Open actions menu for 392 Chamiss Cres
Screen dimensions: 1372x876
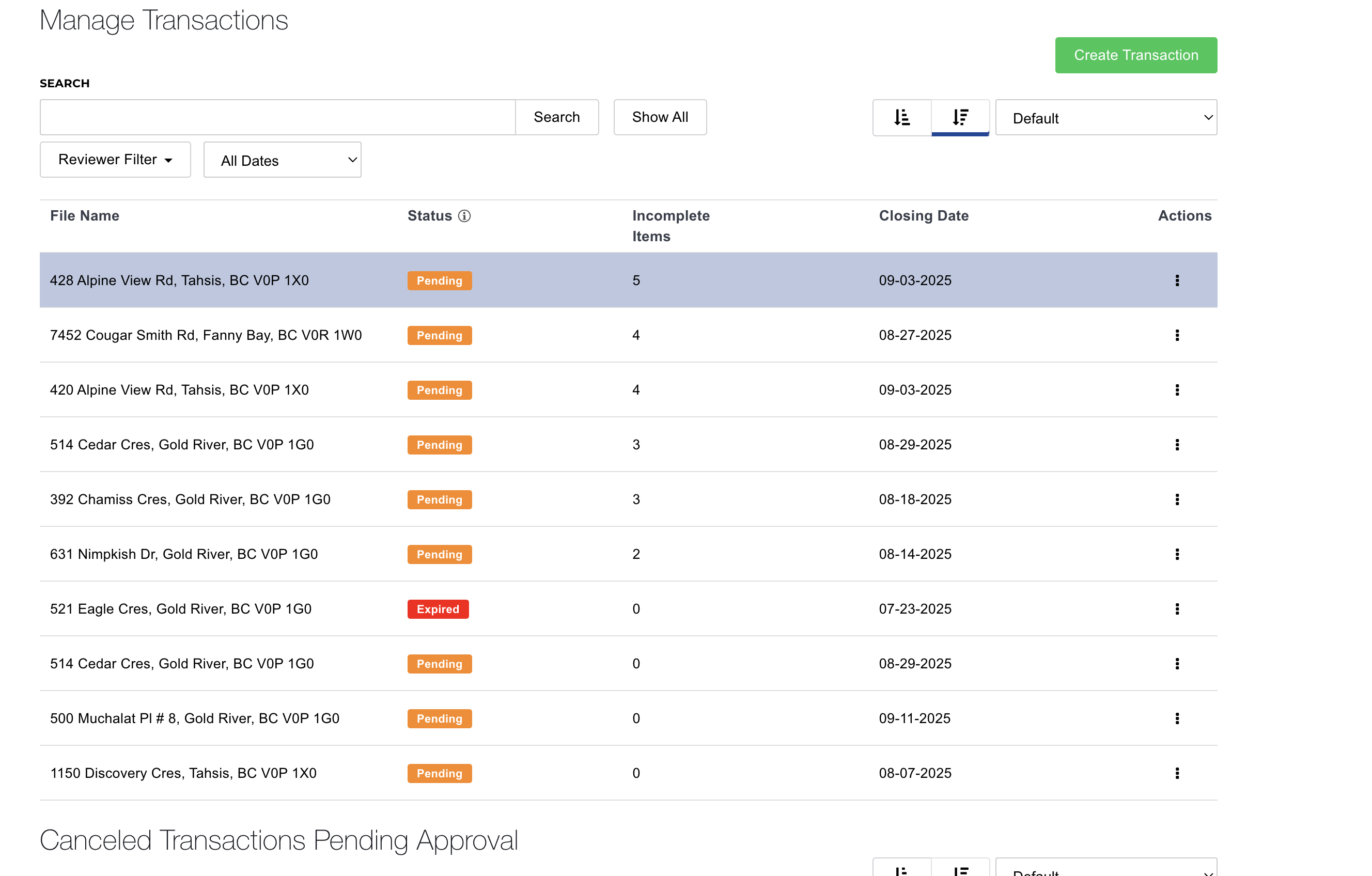pyautogui.click(x=1177, y=499)
